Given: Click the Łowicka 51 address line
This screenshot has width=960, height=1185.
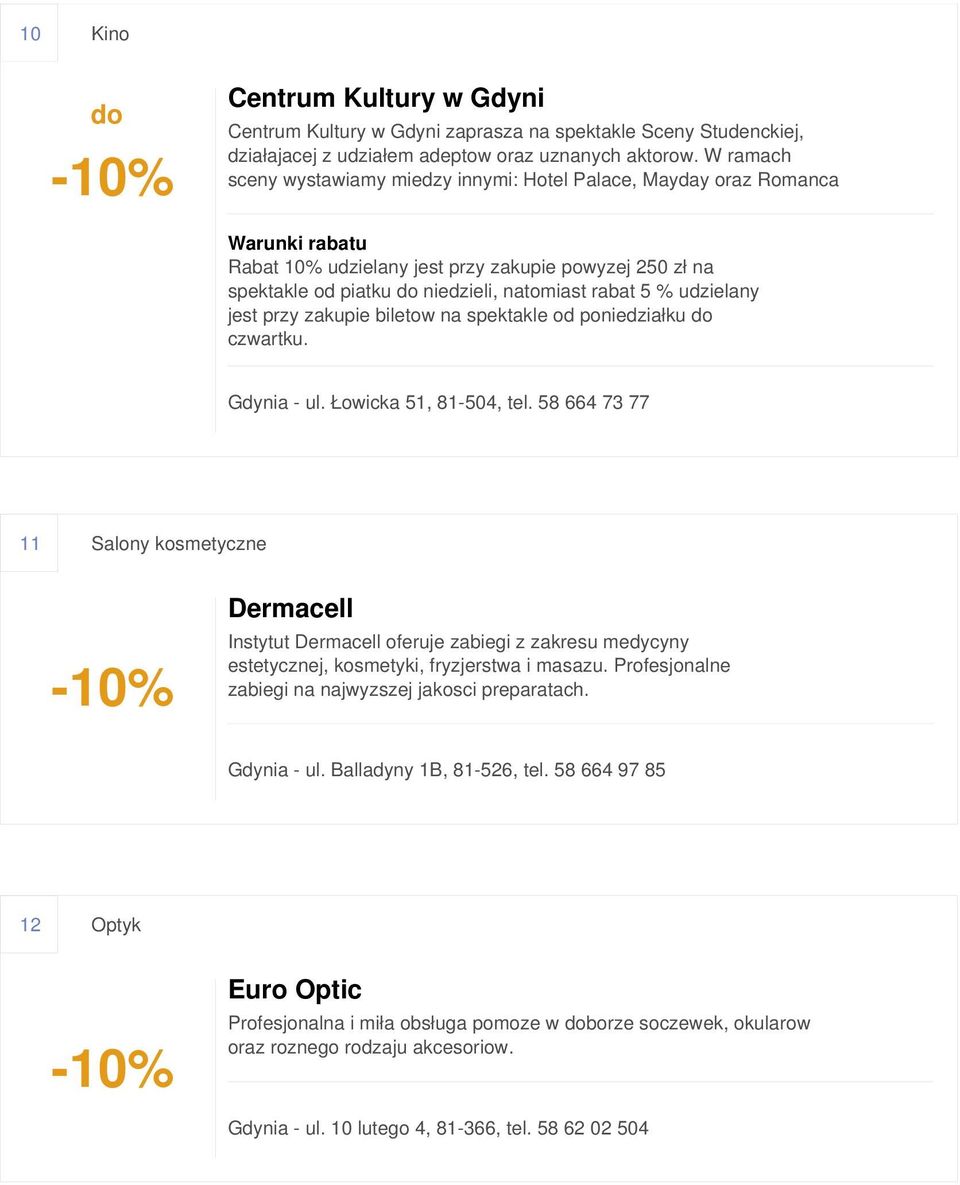Looking at the screenshot, I should pos(438,403).
